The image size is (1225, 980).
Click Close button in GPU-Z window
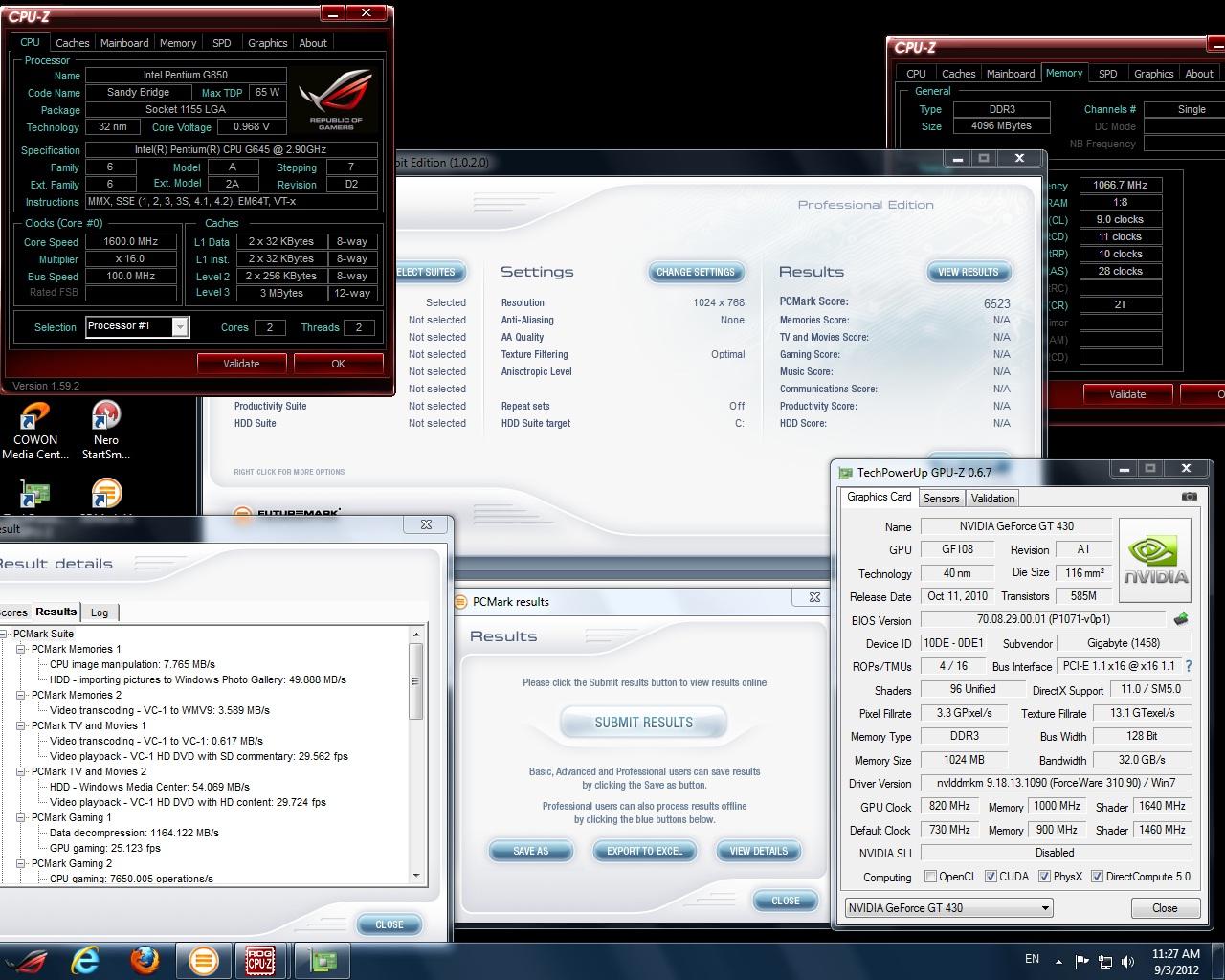(1165, 908)
